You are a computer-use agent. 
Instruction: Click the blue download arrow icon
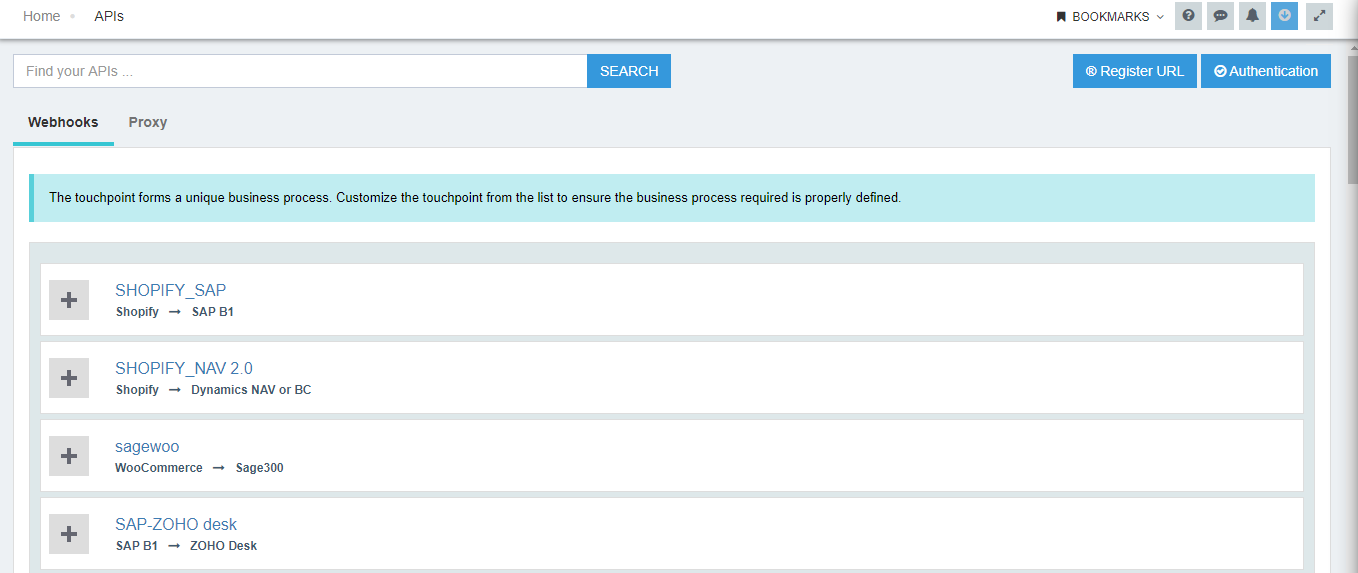coord(1284,16)
